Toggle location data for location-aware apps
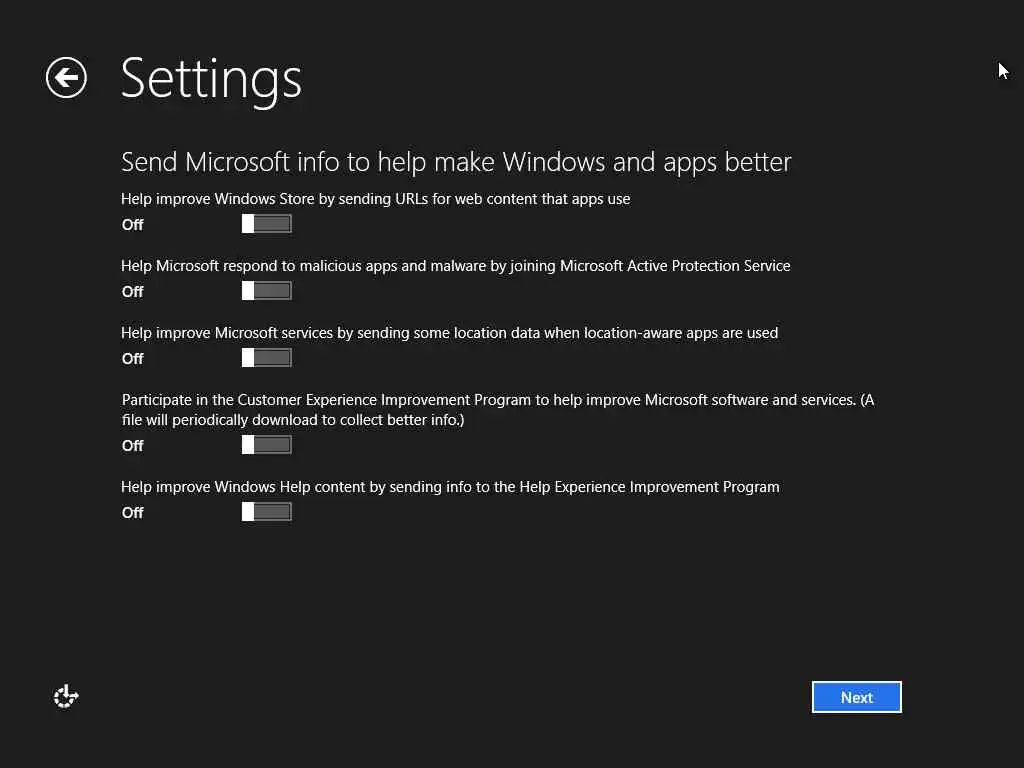 266,358
